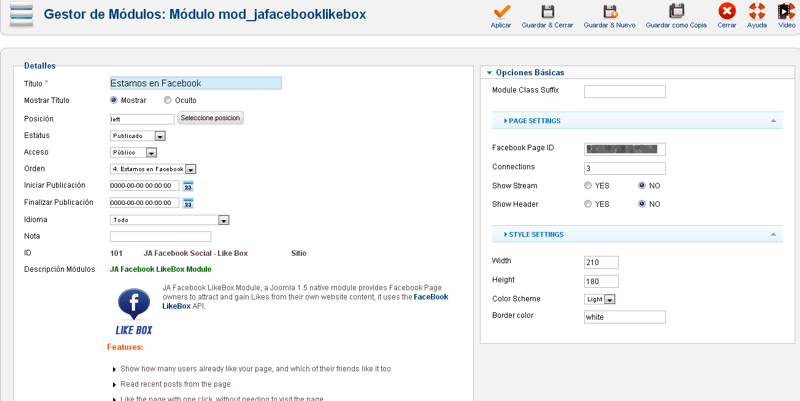Image resolution: width=800 pixels, height=401 pixels.
Task: Select Oculto radio for Mostrar Título
Action: 167,101
